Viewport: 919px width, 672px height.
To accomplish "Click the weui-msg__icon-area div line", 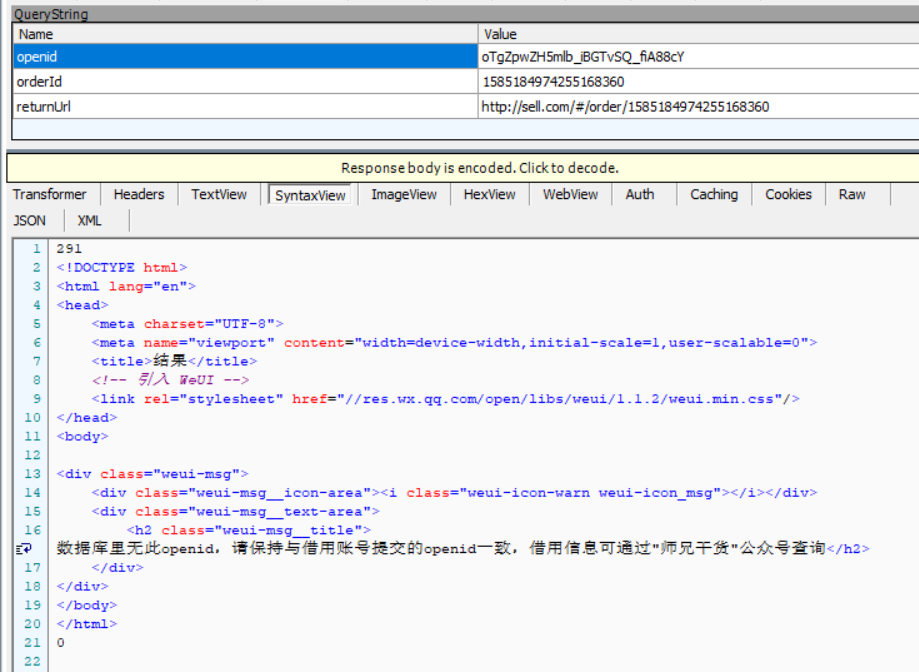I will (x=454, y=493).
